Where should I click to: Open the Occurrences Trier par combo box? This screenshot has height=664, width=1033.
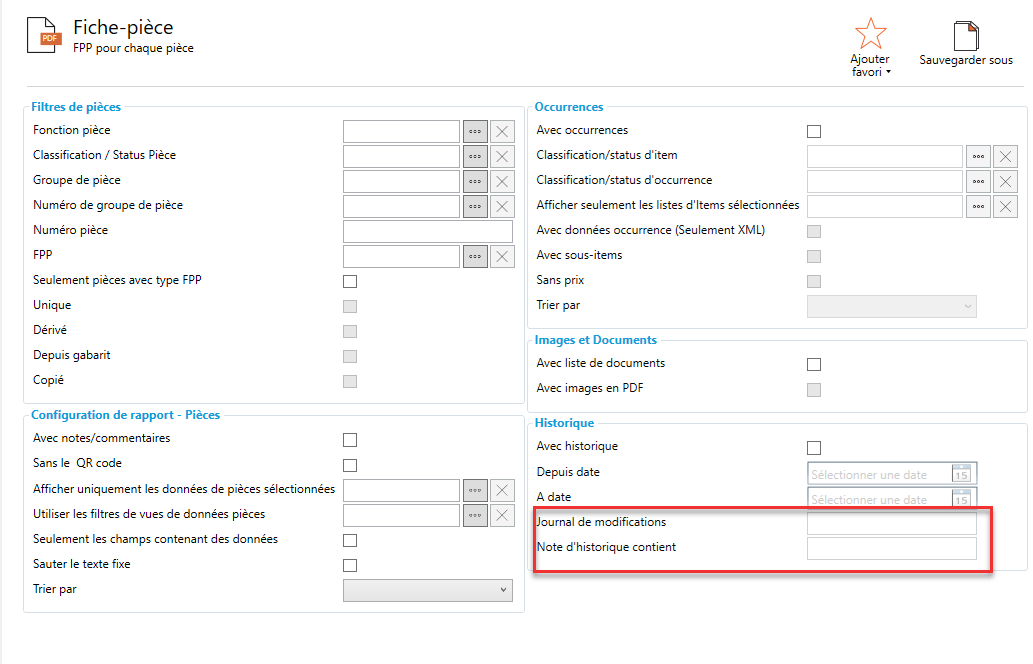pos(891,306)
